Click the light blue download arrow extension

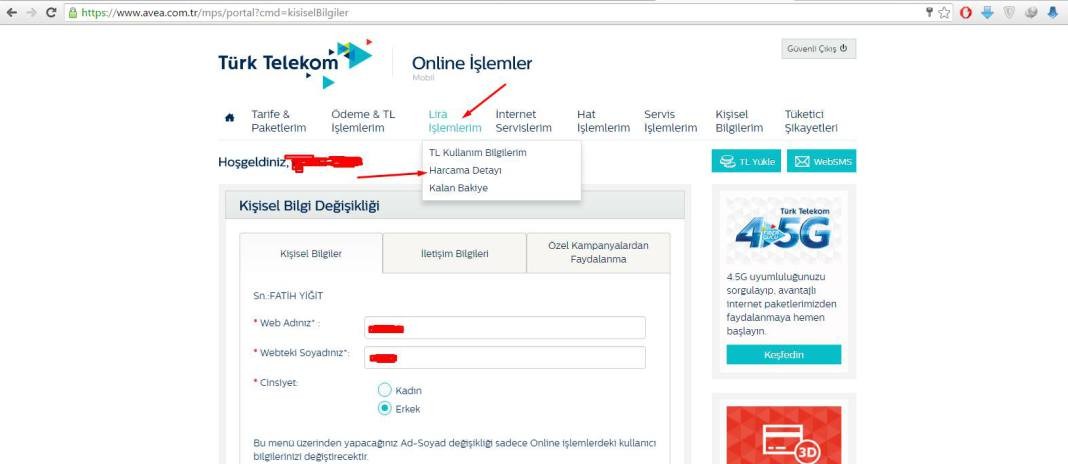988,12
